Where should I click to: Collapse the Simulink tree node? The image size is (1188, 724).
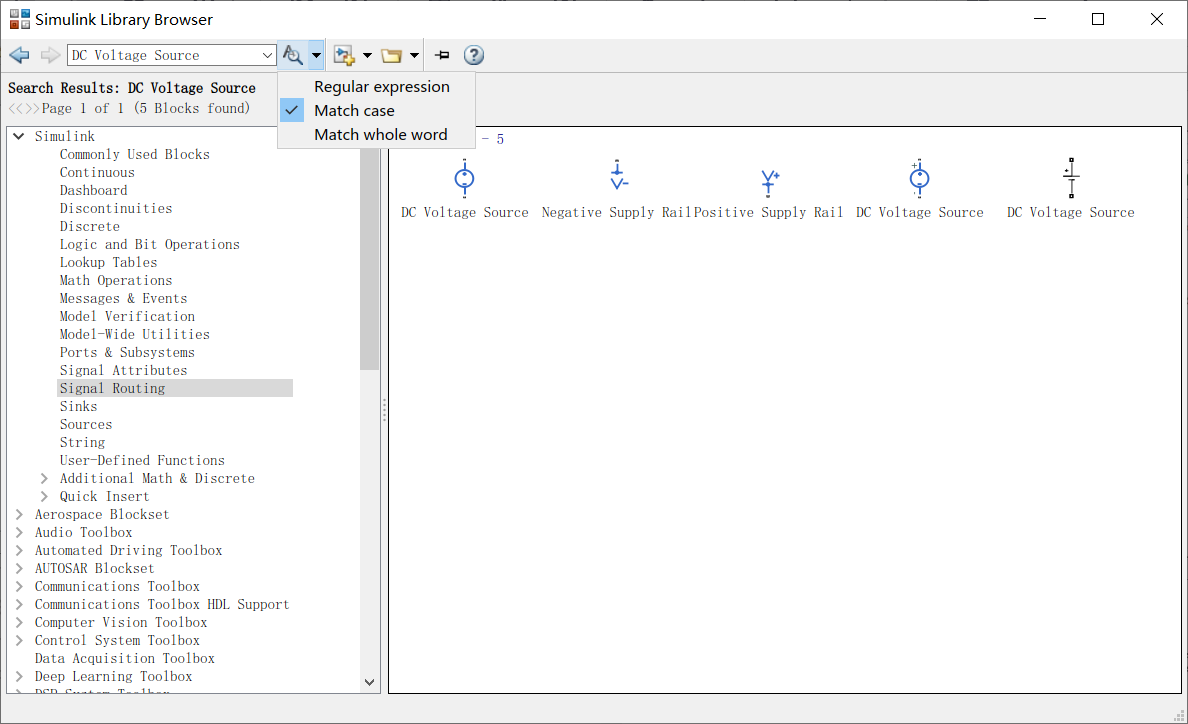(19, 136)
